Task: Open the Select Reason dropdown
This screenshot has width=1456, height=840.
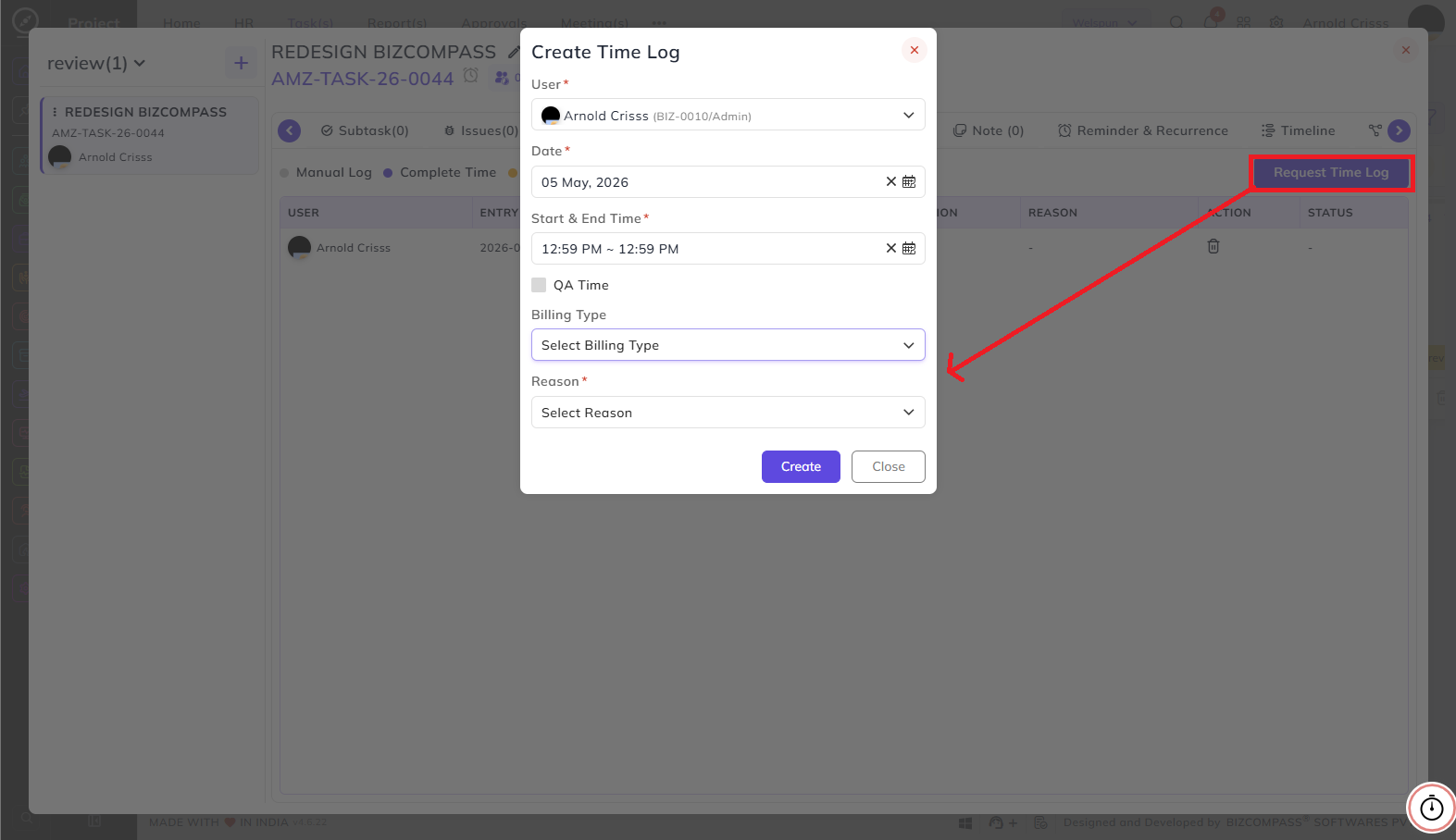Action: pos(728,413)
